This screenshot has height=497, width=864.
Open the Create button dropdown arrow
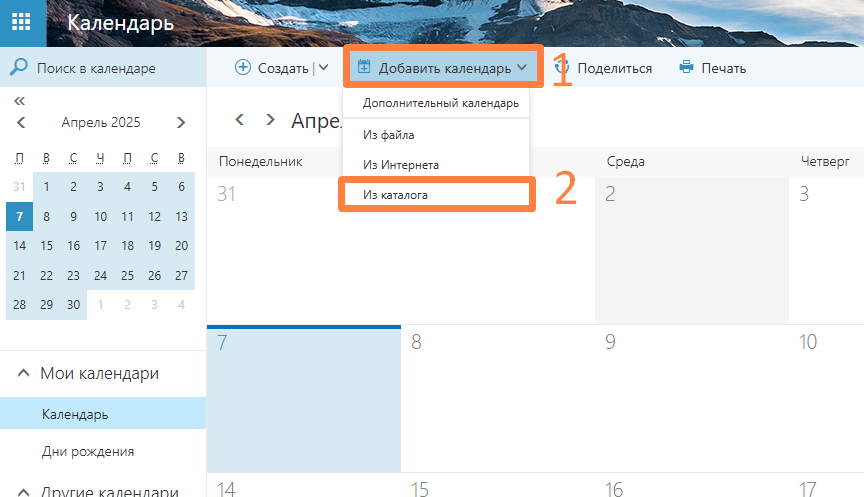point(323,68)
